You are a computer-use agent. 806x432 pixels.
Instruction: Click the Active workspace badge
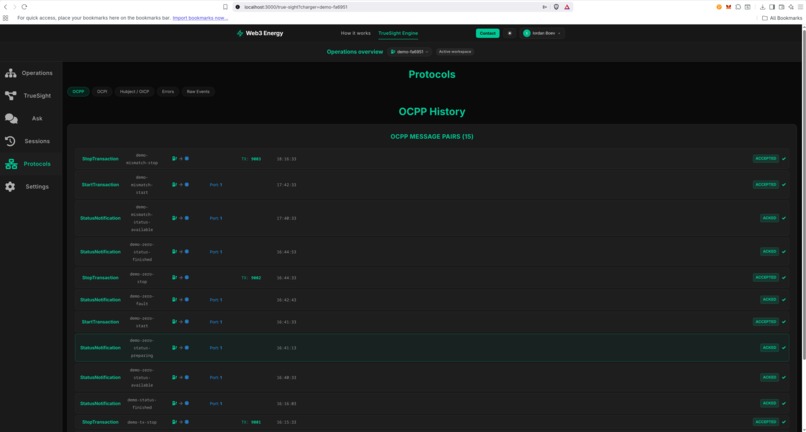tap(455, 52)
